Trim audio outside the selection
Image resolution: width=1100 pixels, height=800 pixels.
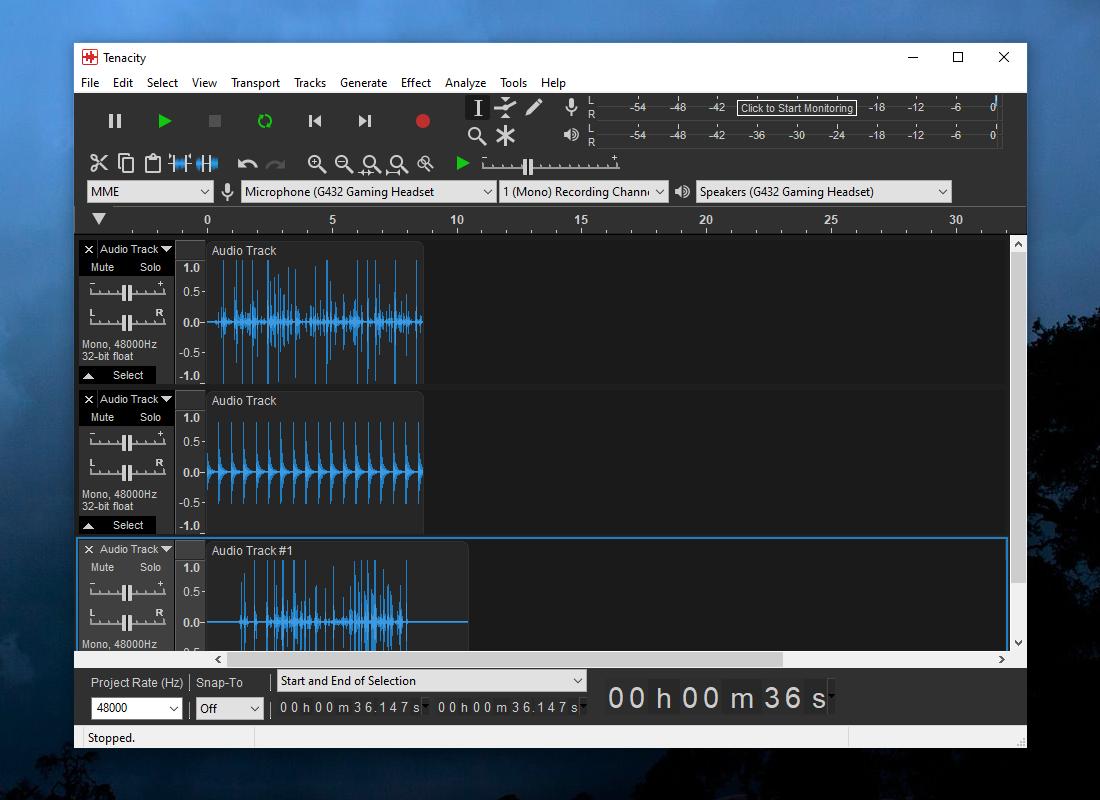[x=180, y=164]
